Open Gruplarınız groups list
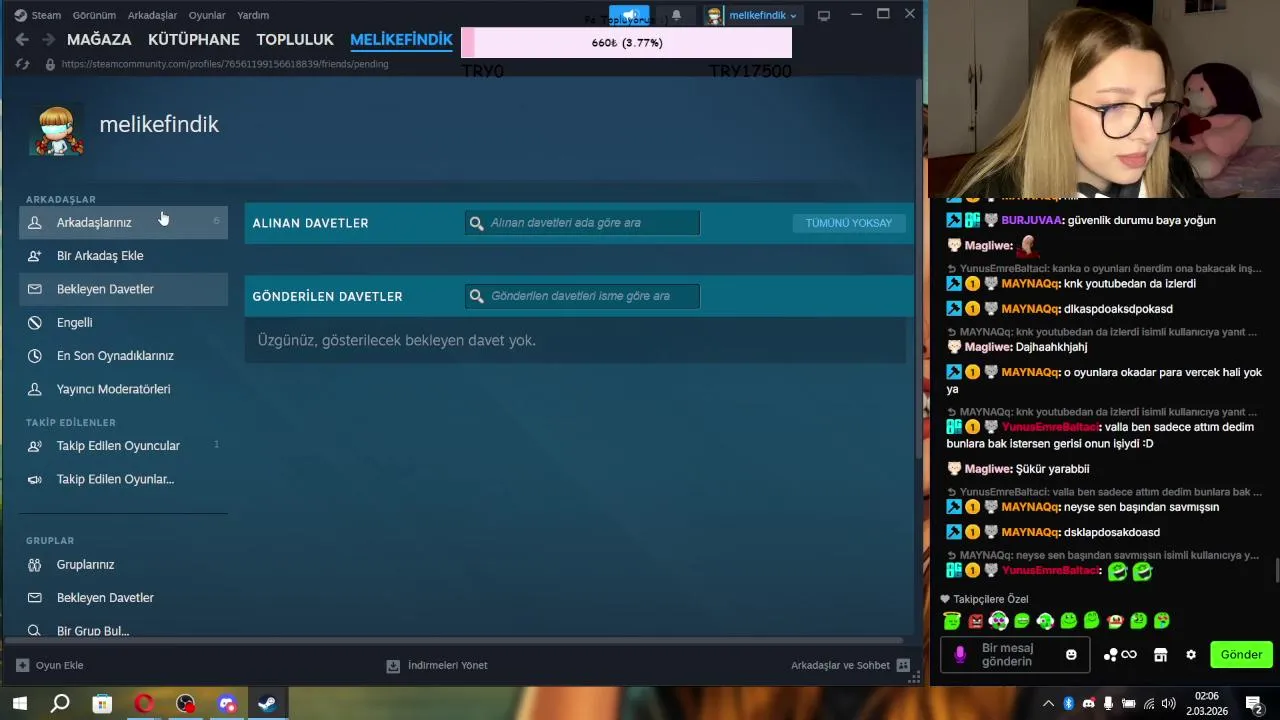Image resolution: width=1280 pixels, height=720 pixels. pyautogui.click(x=123, y=564)
